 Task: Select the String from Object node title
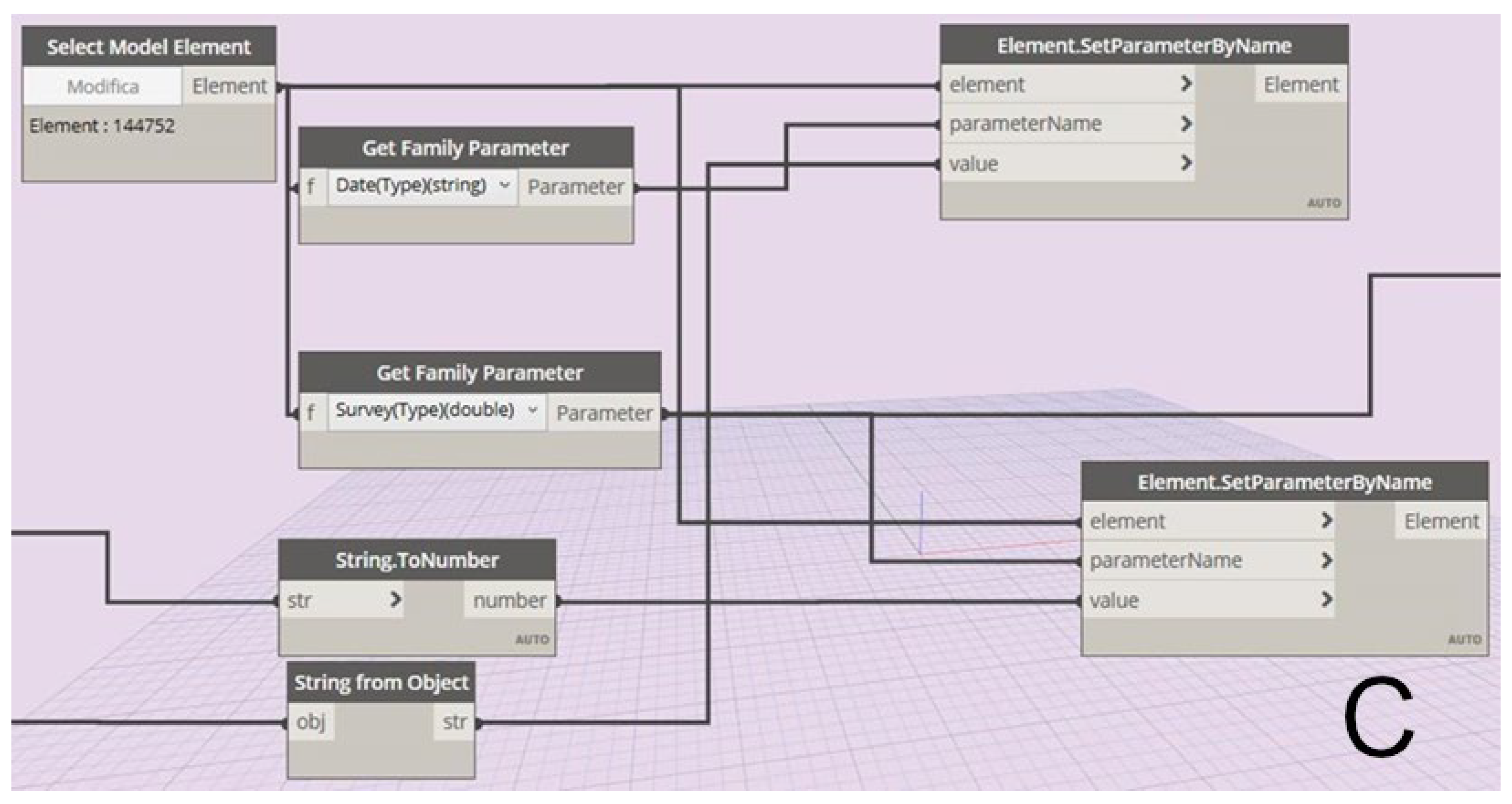click(x=381, y=683)
